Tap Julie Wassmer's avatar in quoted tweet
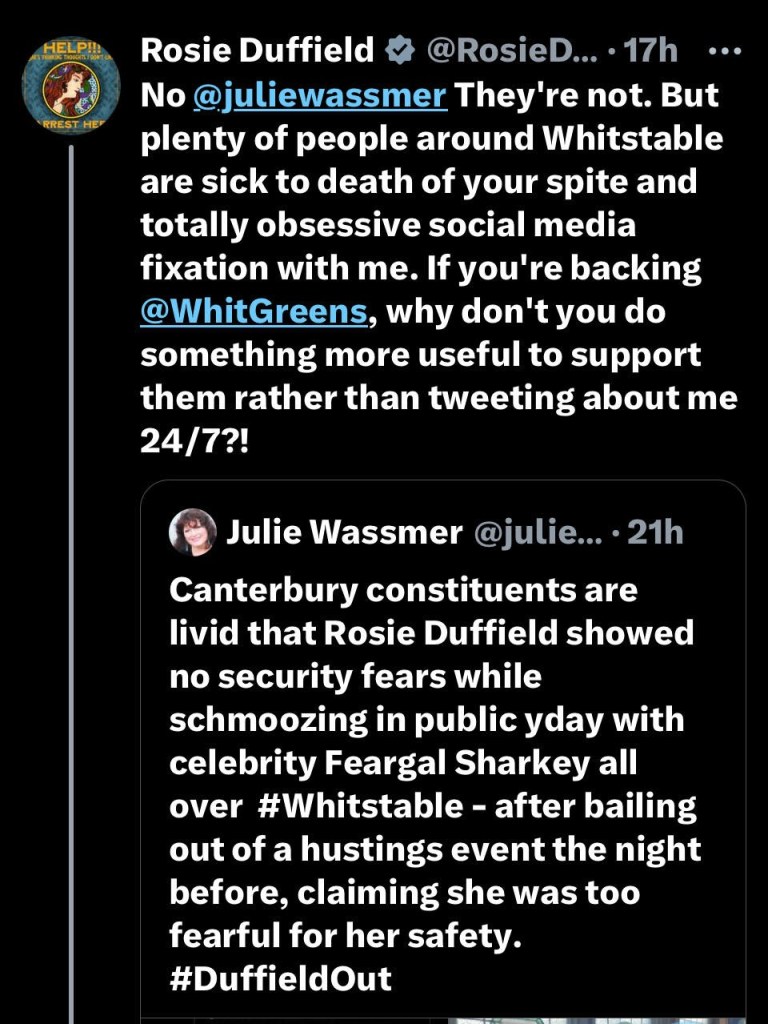768x1024 pixels. pyautogui.click(x=193, y=532)
